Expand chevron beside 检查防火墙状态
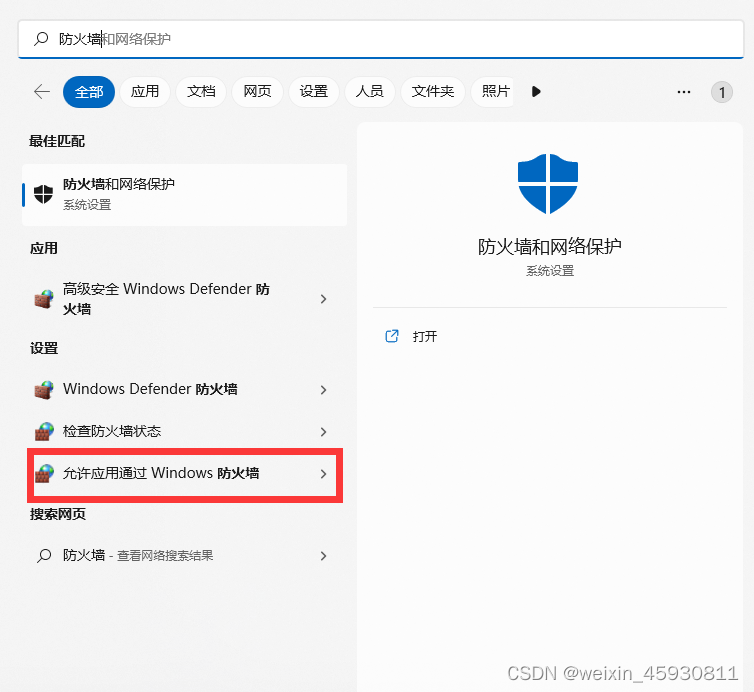 [x=324, y=432]
